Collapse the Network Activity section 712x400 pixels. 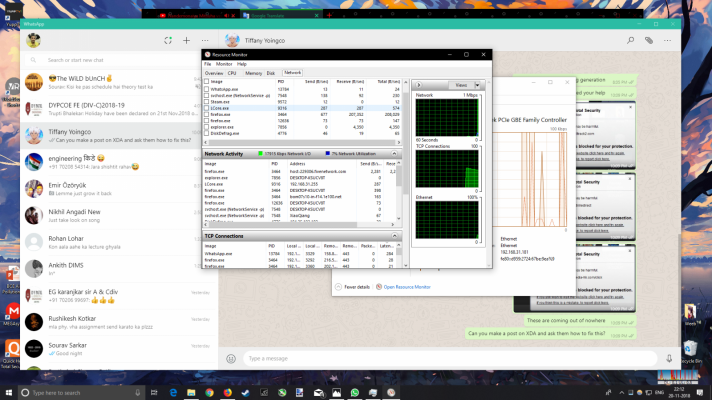tap(394, 154)
